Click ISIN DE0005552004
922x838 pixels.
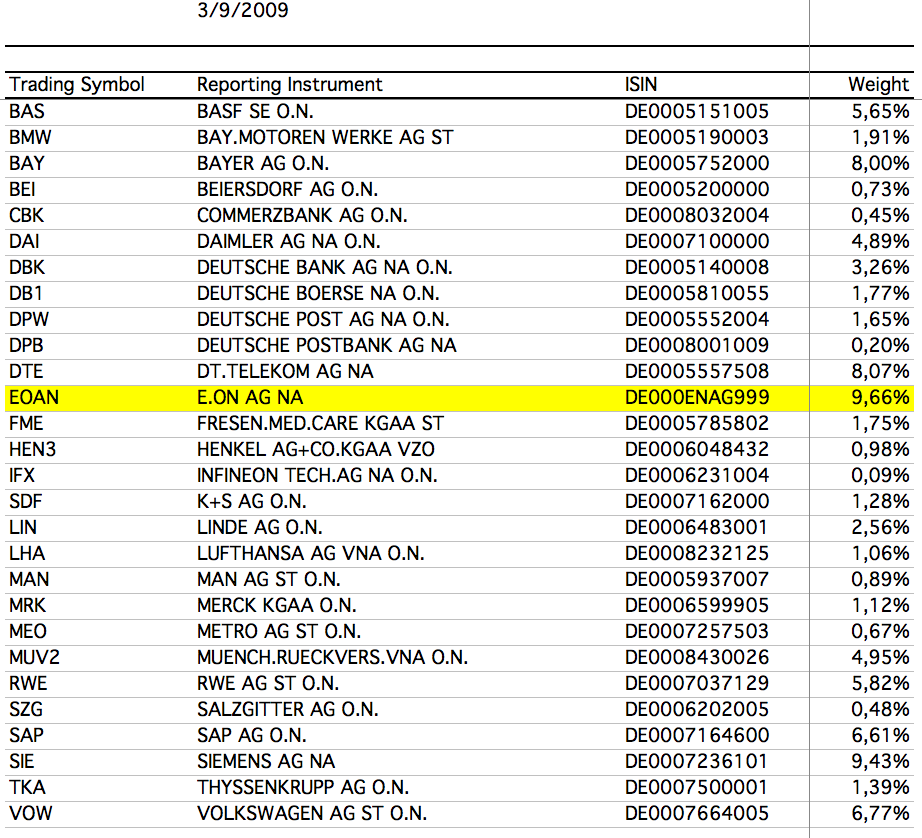(697, 319)
